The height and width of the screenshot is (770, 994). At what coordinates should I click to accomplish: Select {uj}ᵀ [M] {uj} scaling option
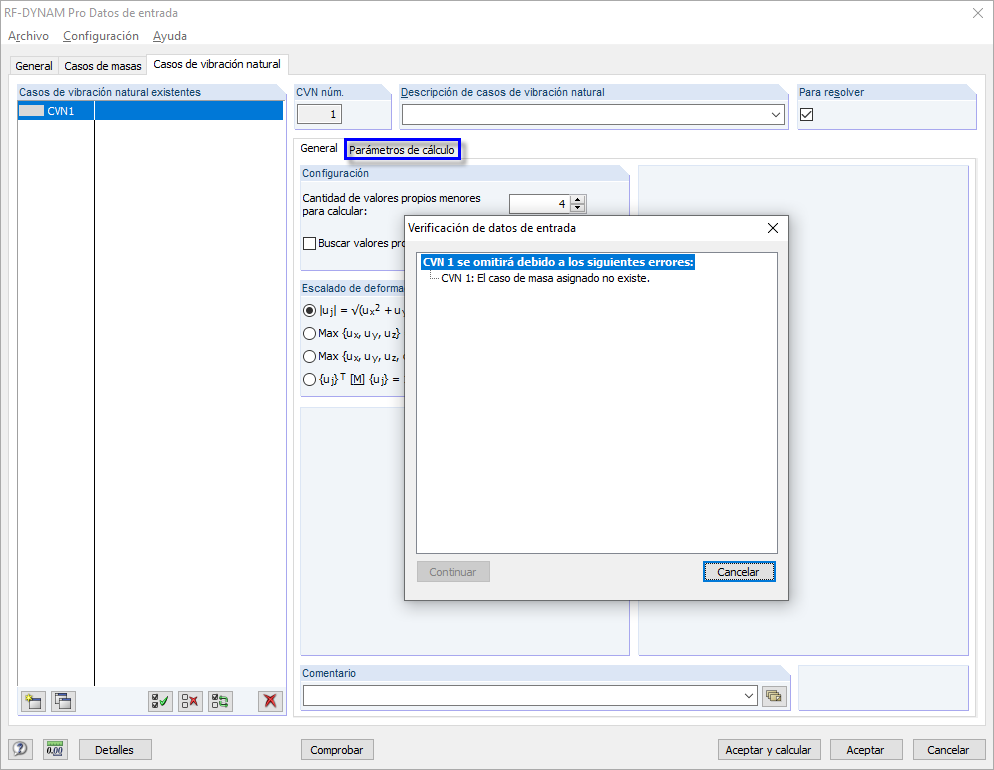309,380
